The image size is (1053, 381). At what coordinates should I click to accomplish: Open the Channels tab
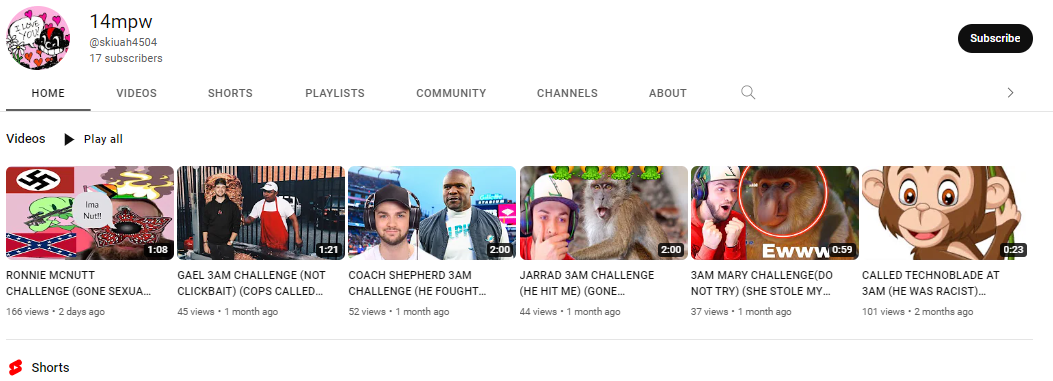[567, 93]
